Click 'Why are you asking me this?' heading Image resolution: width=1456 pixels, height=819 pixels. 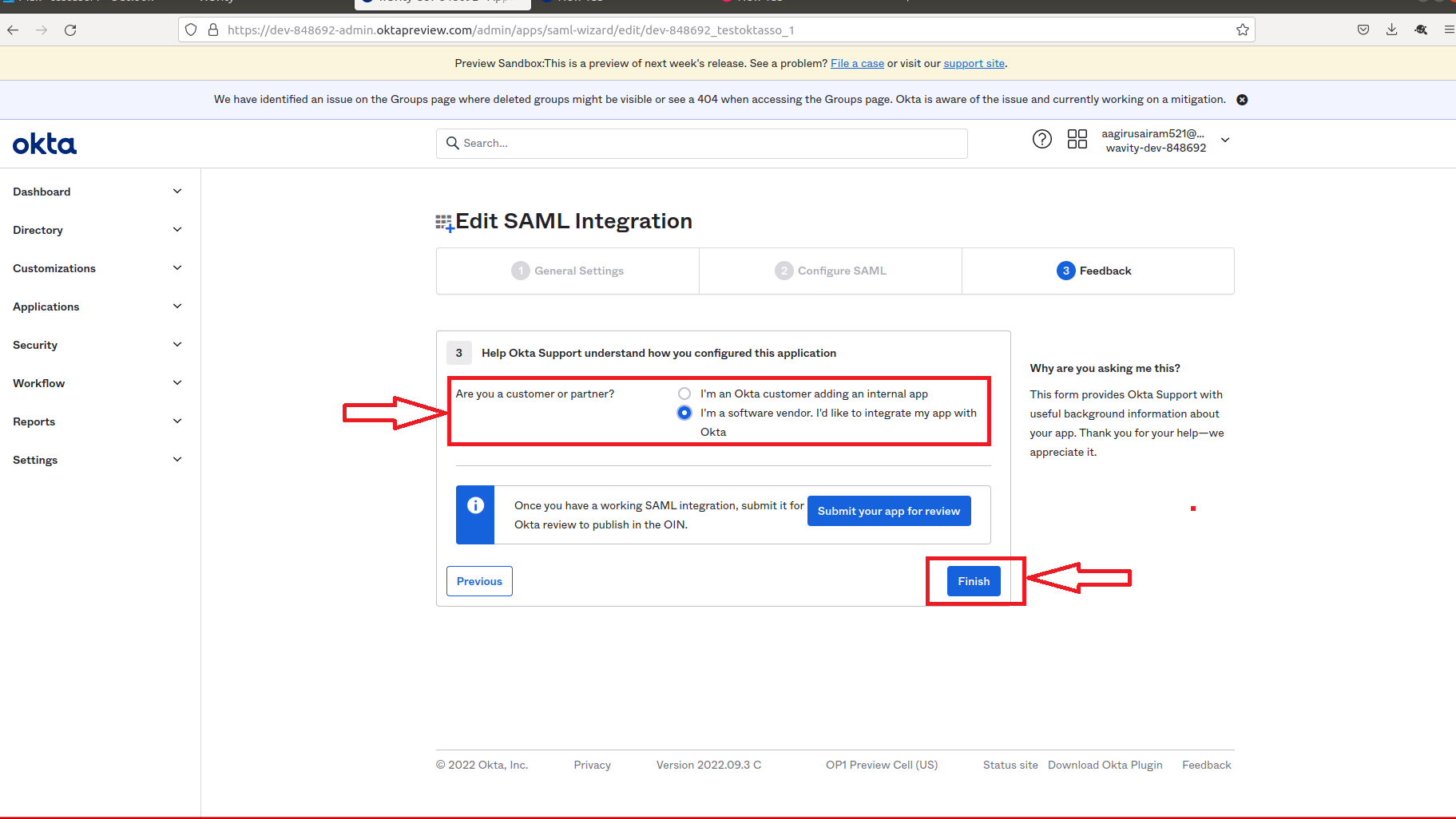coord(1105,368)
